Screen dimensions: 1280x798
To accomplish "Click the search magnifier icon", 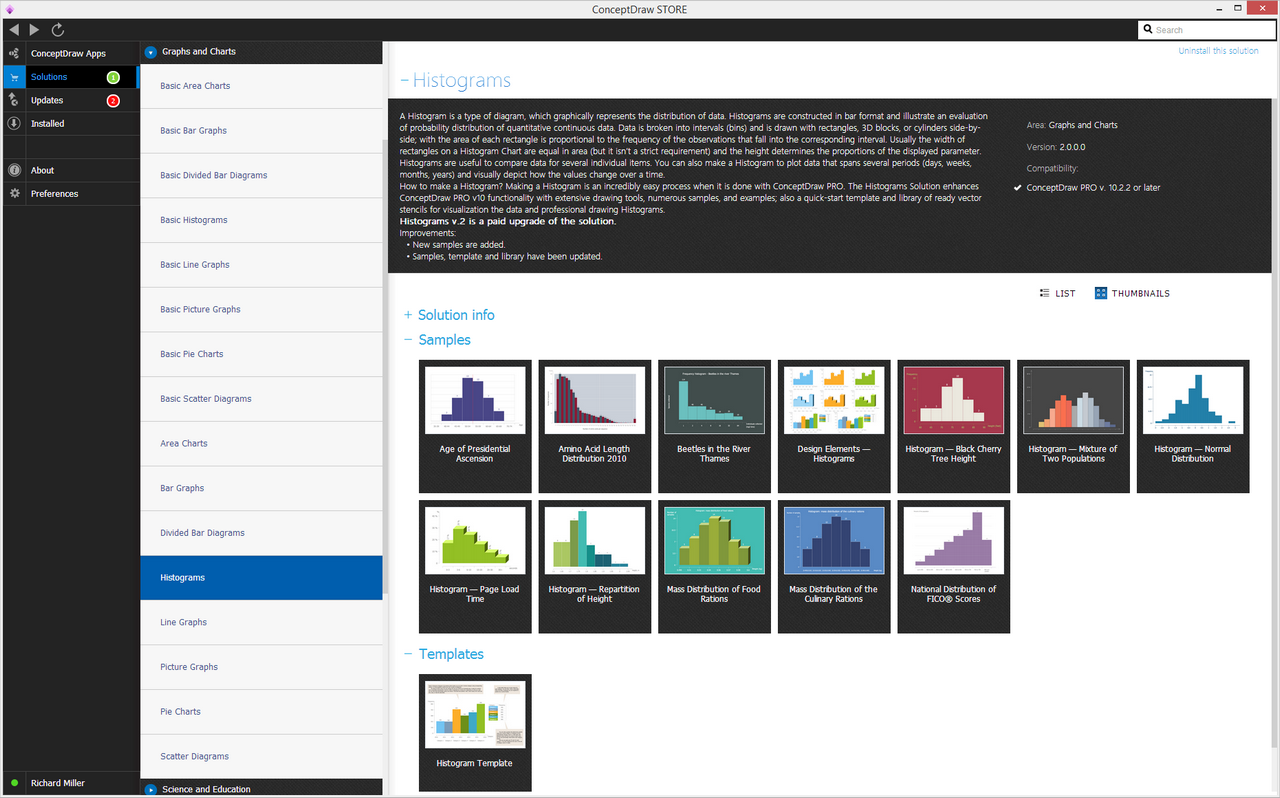I will click(x=1148, y=30).
